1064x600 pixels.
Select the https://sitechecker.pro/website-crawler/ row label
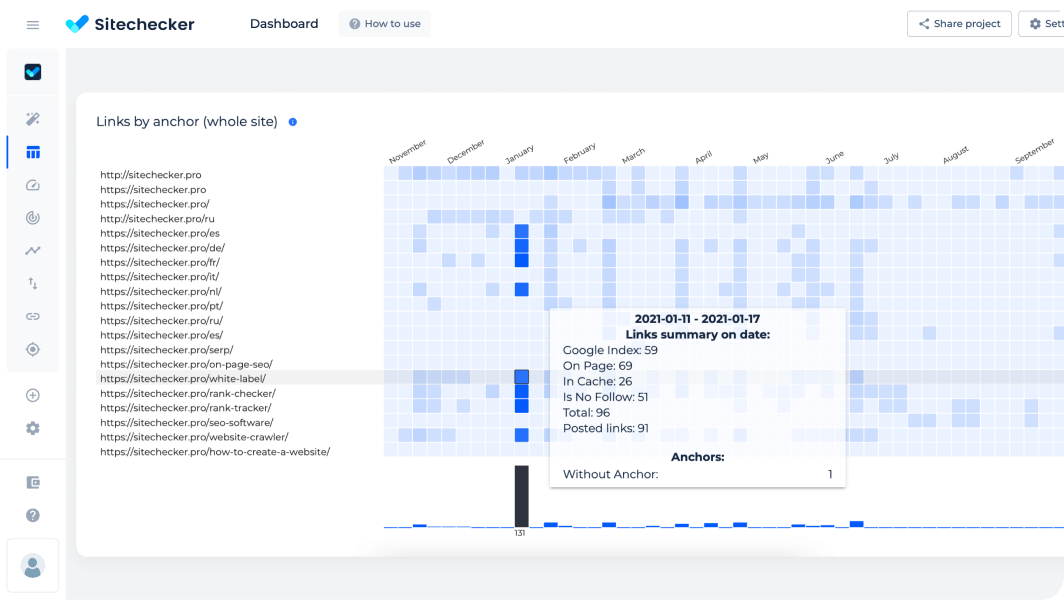(194, 437)
